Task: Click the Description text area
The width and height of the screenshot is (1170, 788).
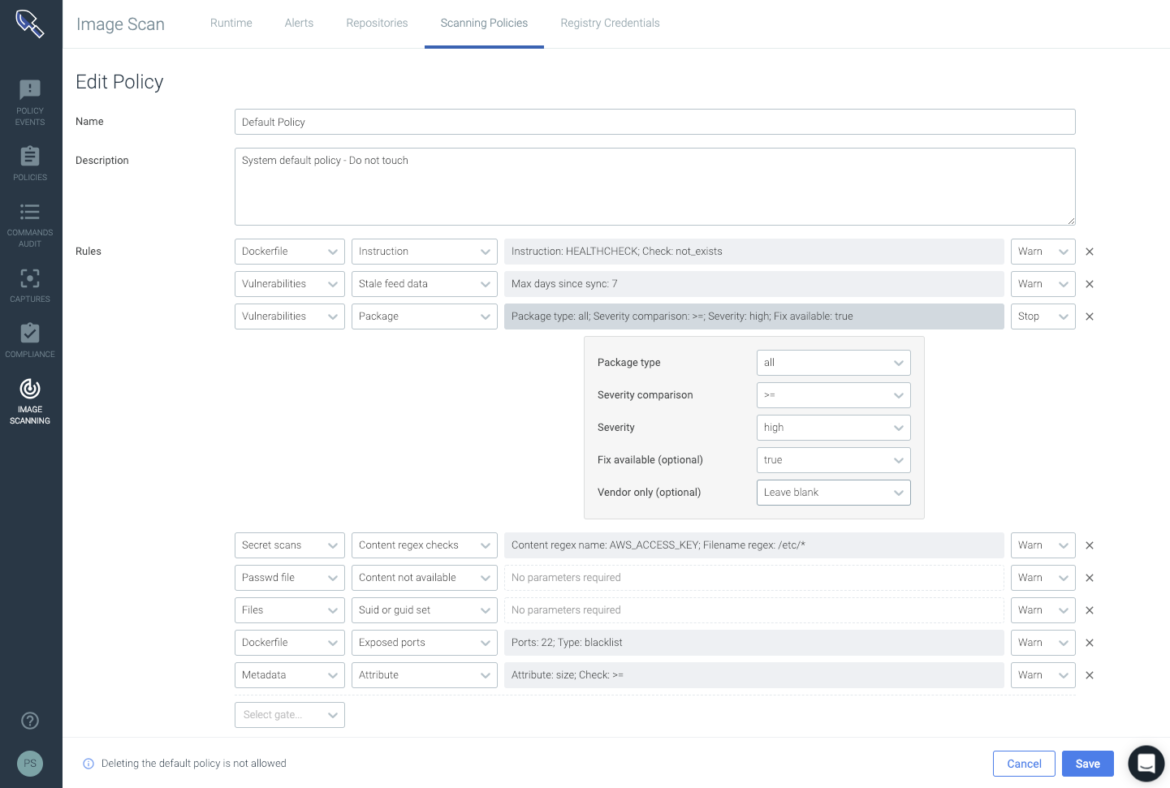Action: tap(654, 187)
